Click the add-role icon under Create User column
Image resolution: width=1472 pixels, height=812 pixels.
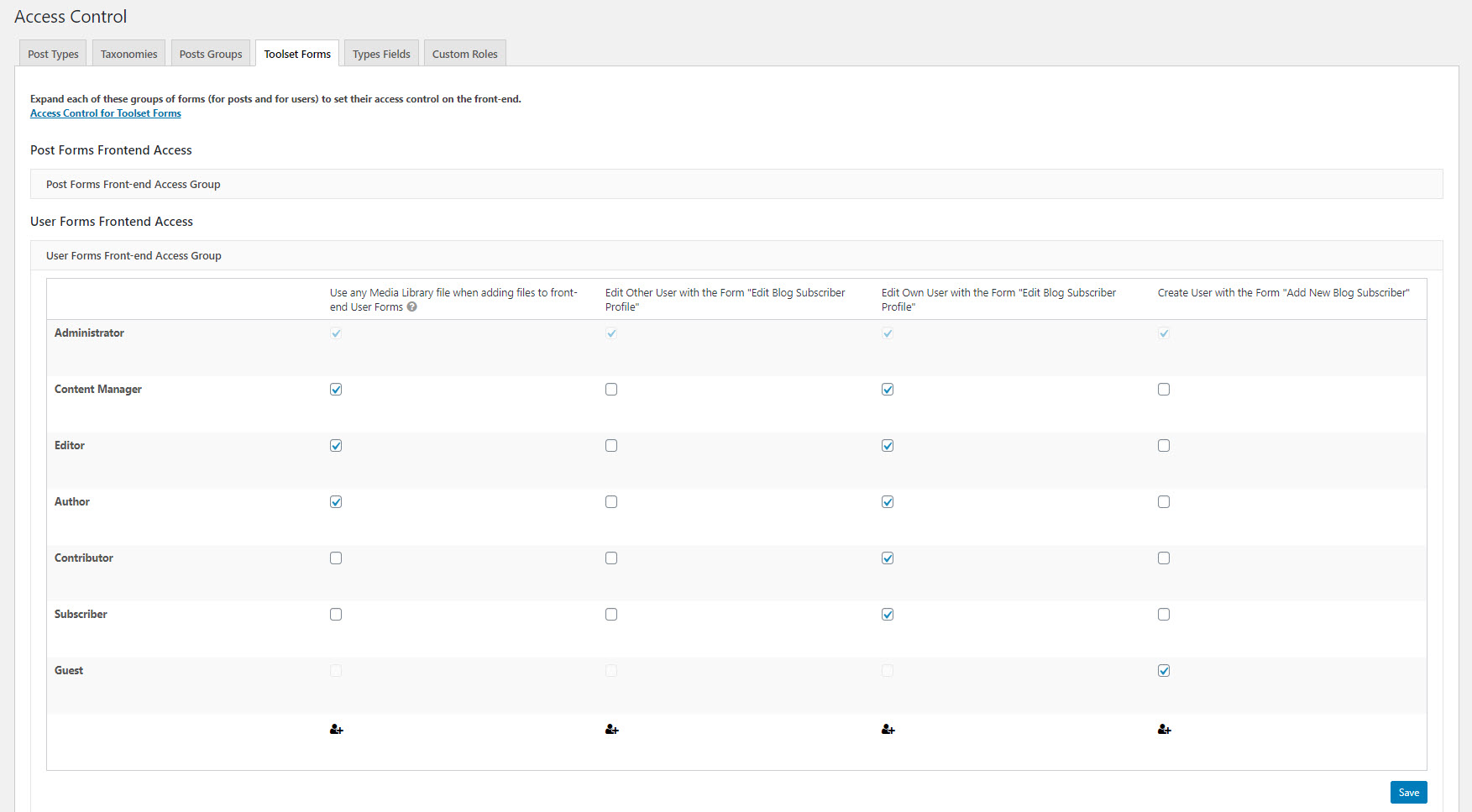tap(1164, 729)
